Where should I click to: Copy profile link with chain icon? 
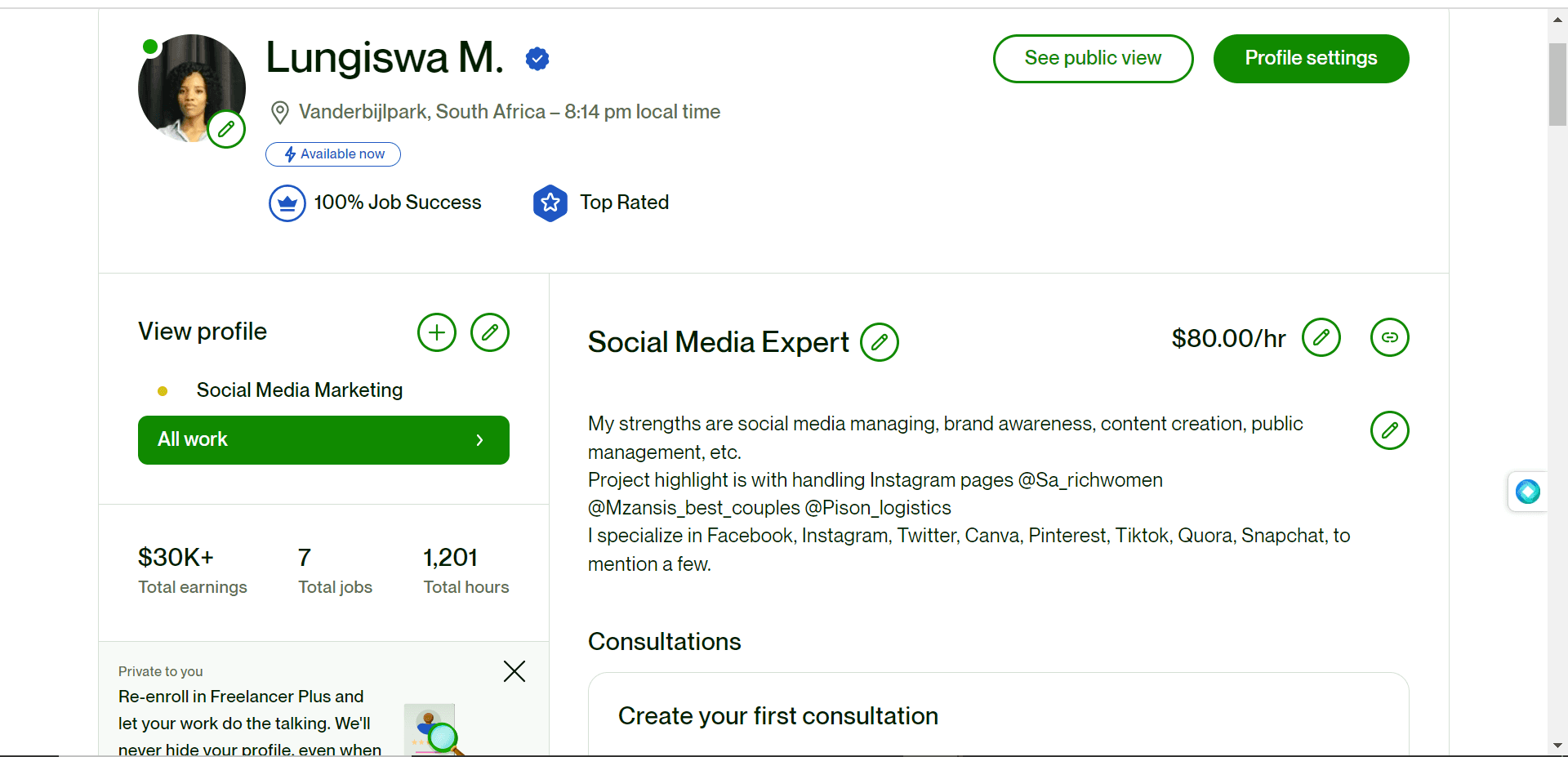click(x=1390, y=337)
